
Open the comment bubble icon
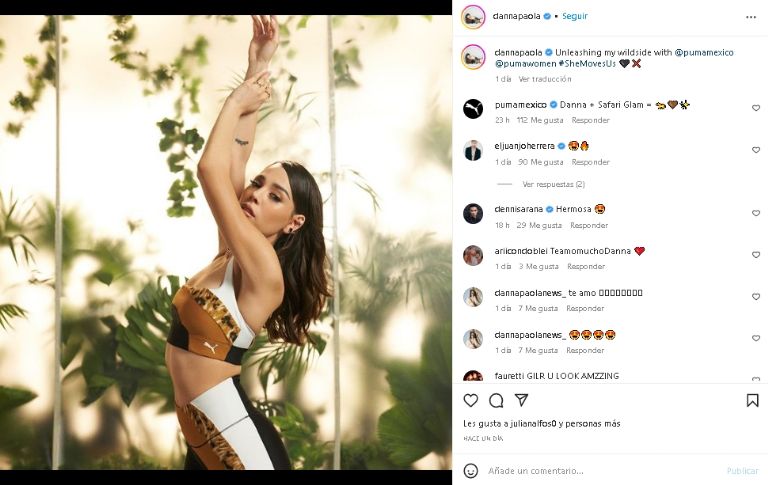coord(496,400)
